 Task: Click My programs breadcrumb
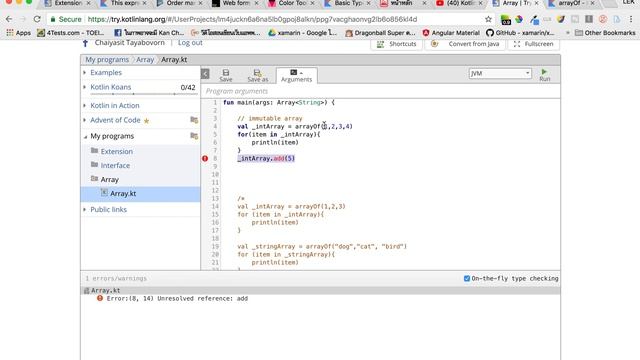[x=107, y=60]
